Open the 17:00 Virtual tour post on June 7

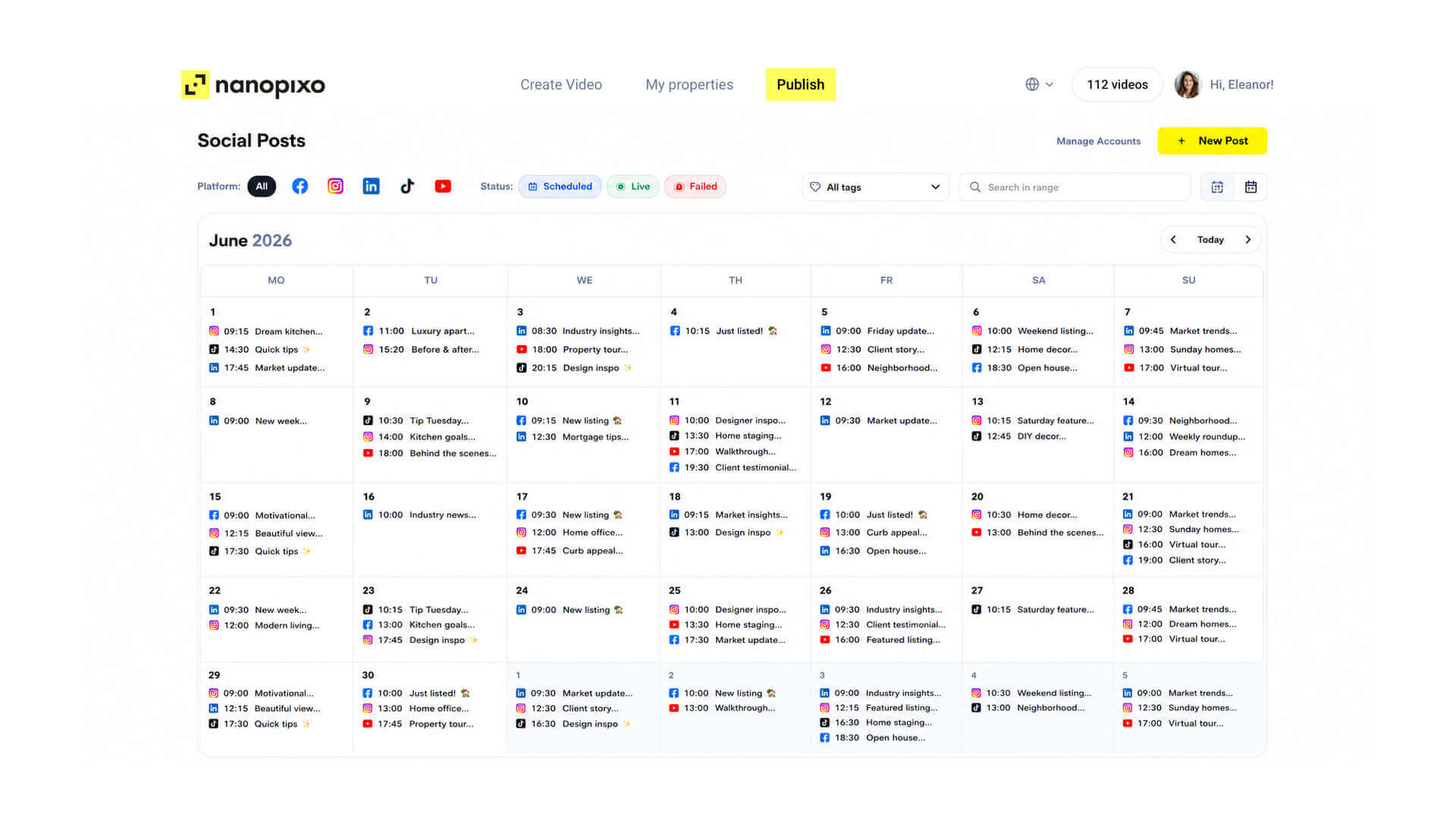[1176, 368]
